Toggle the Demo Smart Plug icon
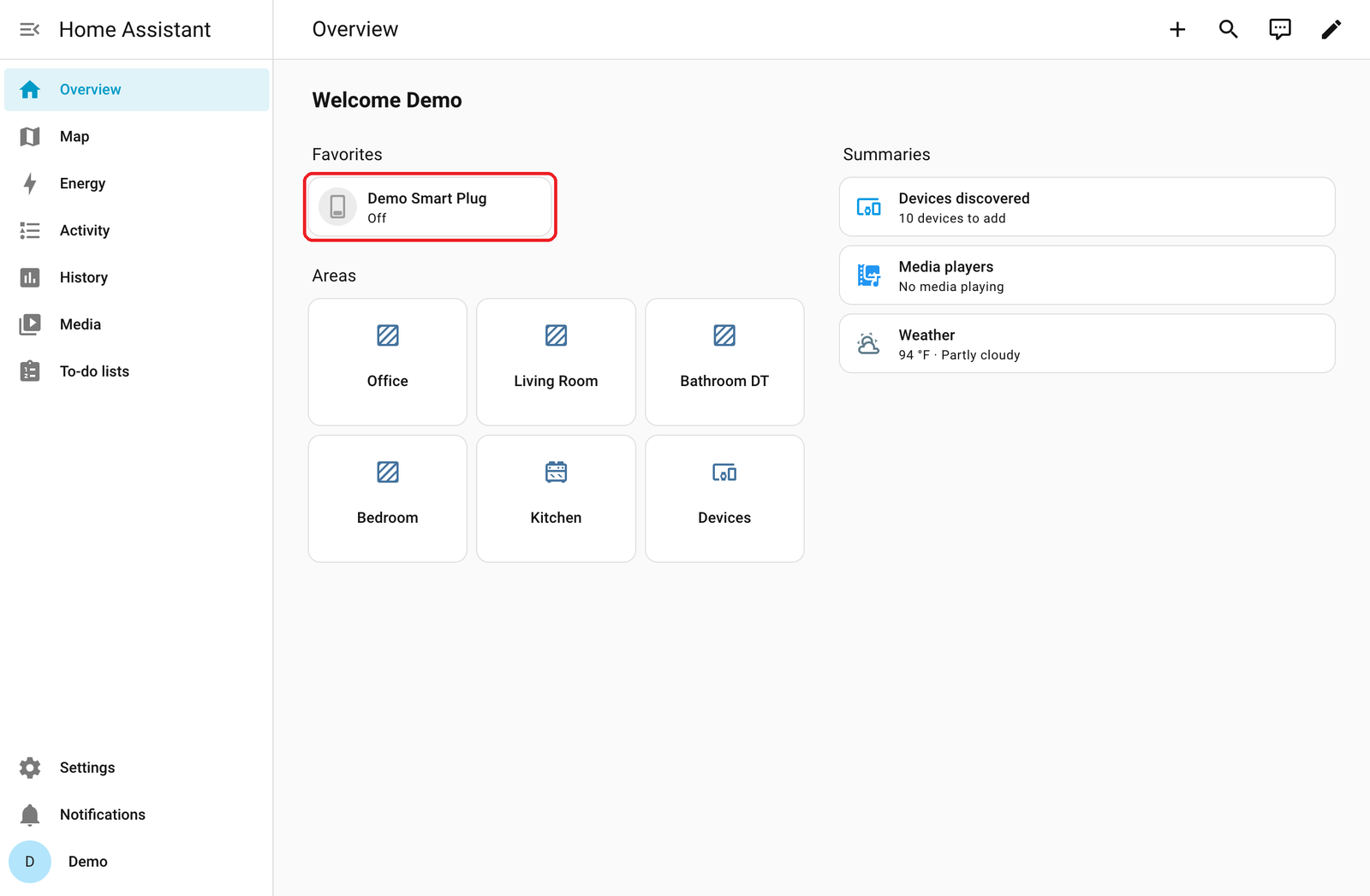Image resolution: width=1370 pixels, height=896 pixels. coord(337,207)
